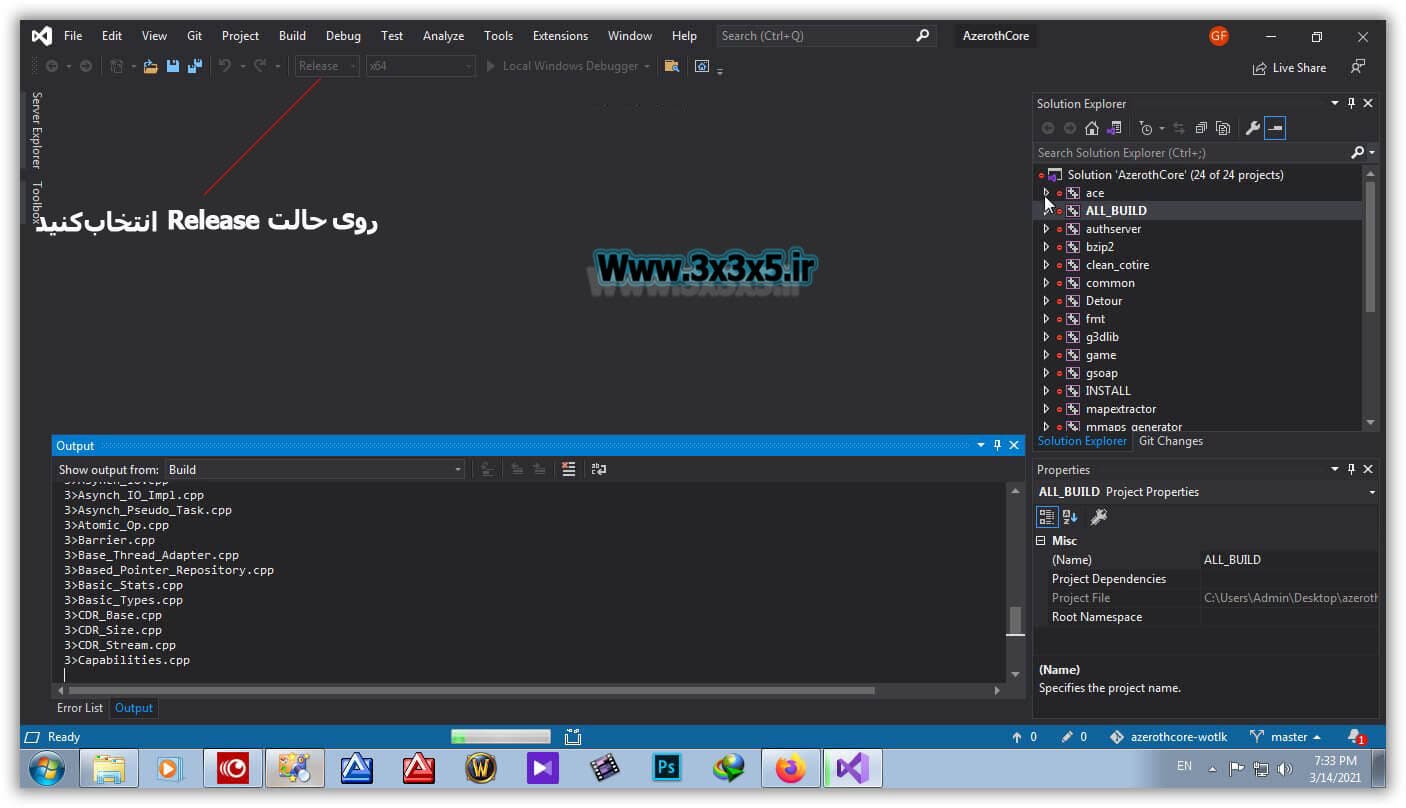Click the Save All toolbar icon

point(195,66)
